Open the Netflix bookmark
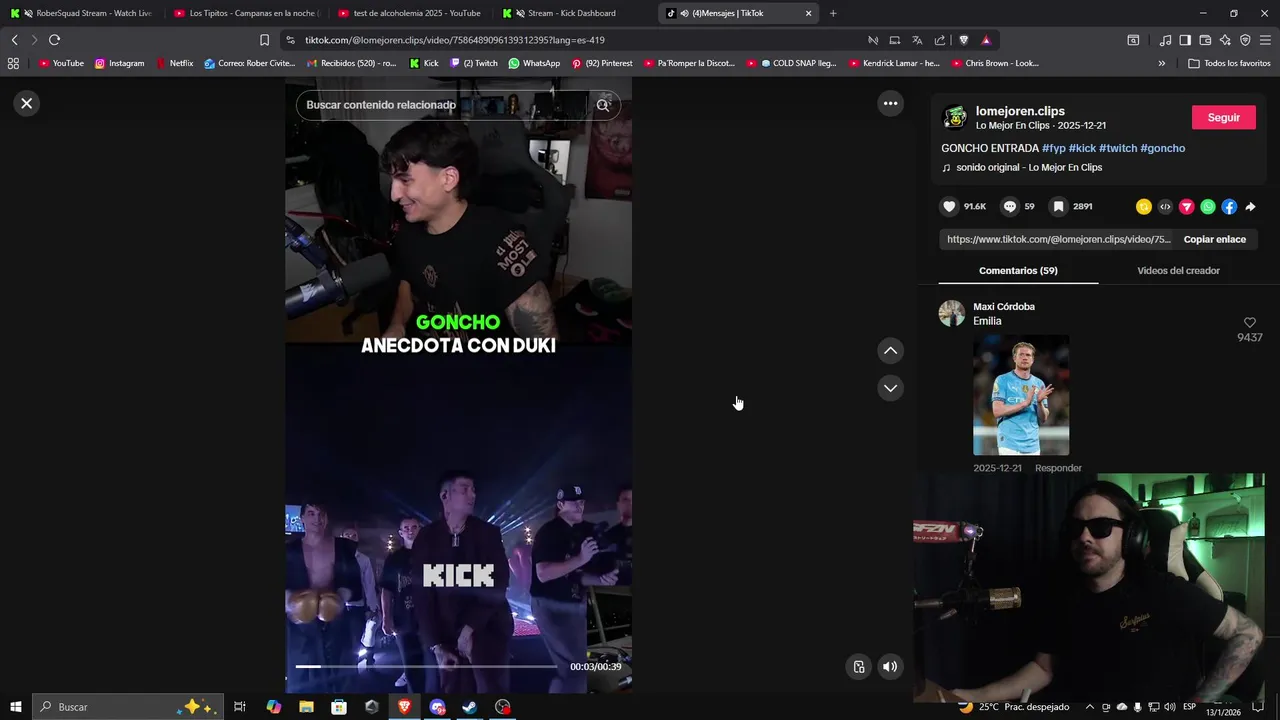 tap(174, 63)
